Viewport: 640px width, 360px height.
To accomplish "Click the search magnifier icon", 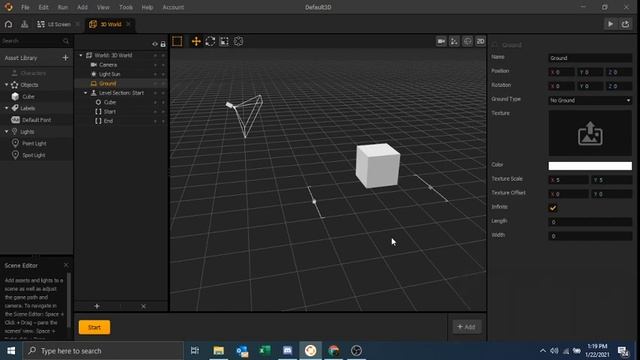I will point(66,41).
